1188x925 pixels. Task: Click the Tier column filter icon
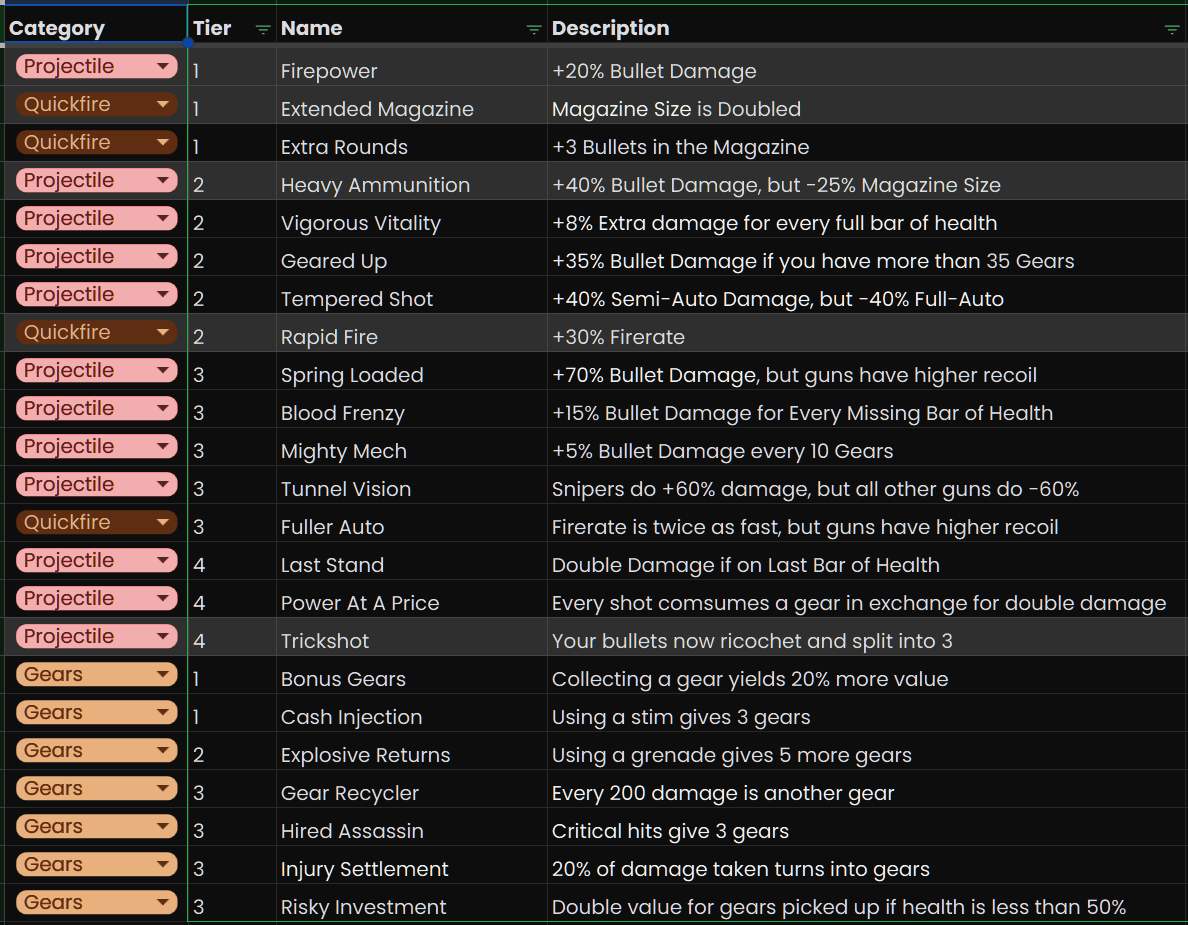263,30
